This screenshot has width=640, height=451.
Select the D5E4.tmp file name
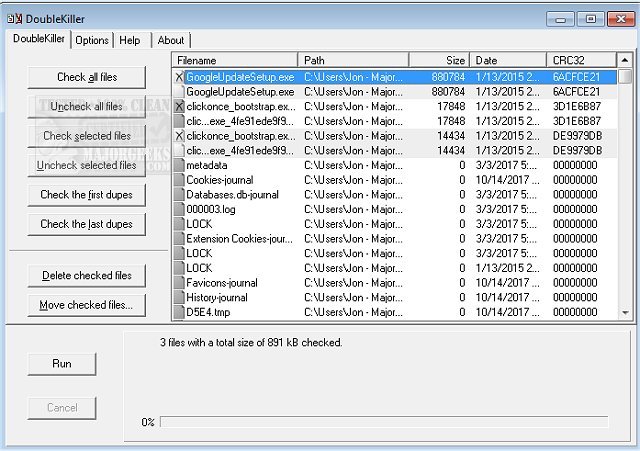[x=208, y=312]
